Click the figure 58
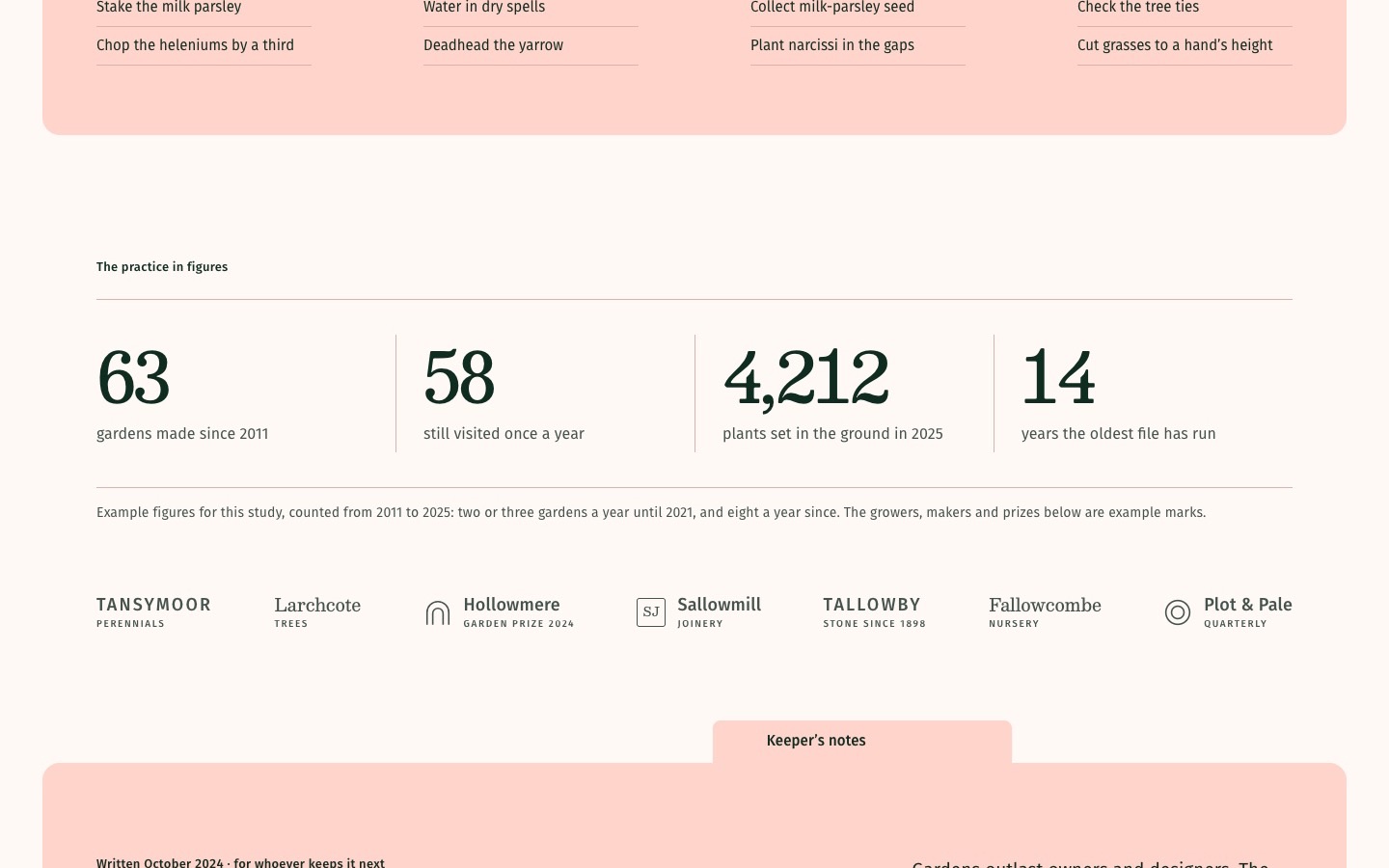The width and height of the screenshot is (1389, 868). 459,377
